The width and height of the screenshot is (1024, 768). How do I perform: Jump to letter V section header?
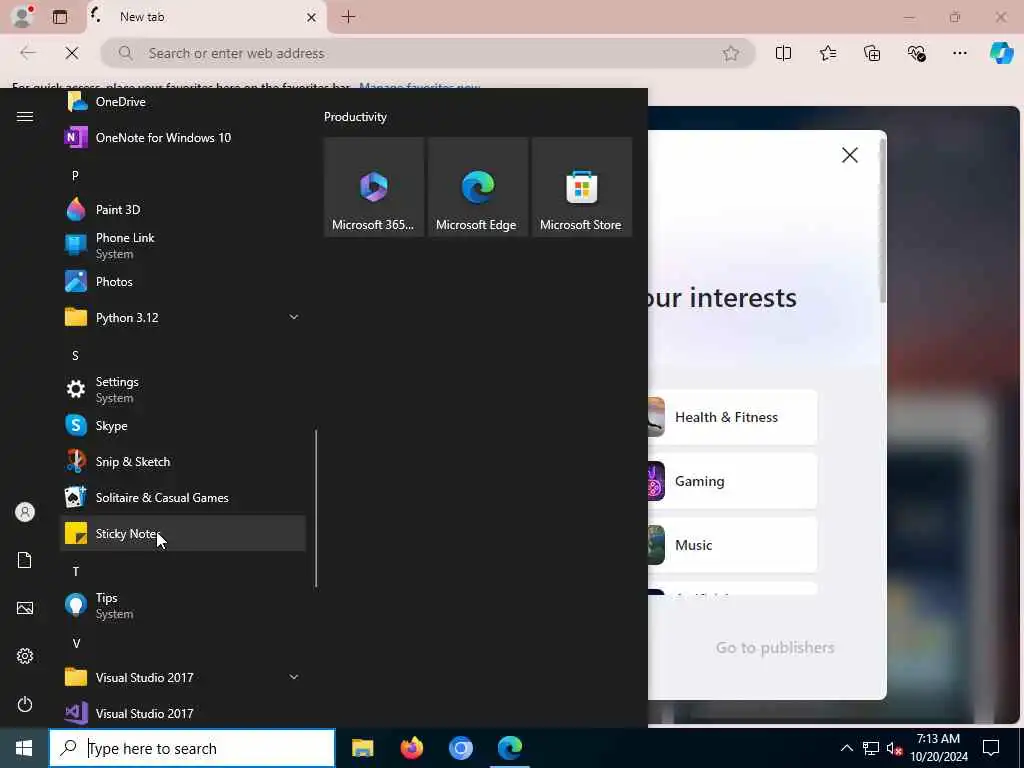[x=76, y=643]
